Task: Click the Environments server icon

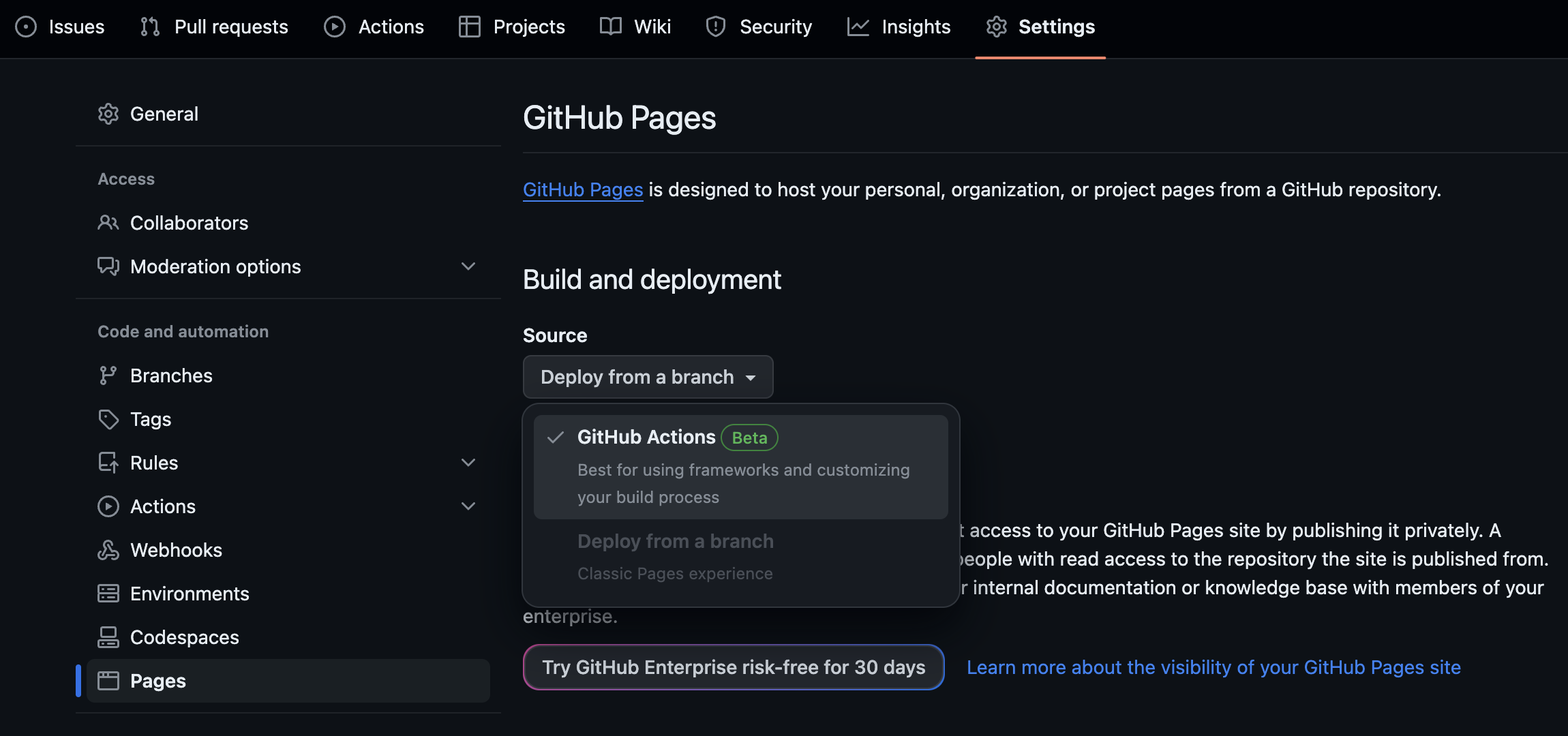Action: (108, 594)
